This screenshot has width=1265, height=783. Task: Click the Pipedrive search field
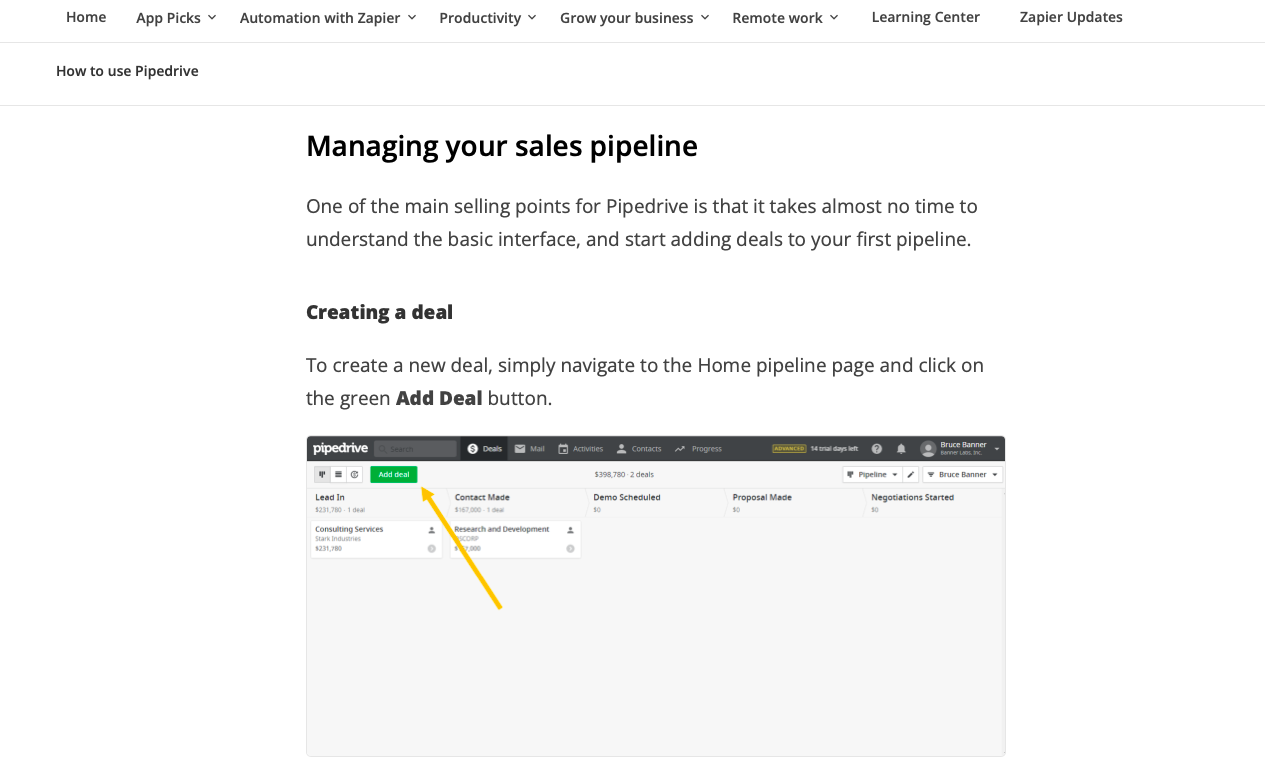[x=415, y=449]
